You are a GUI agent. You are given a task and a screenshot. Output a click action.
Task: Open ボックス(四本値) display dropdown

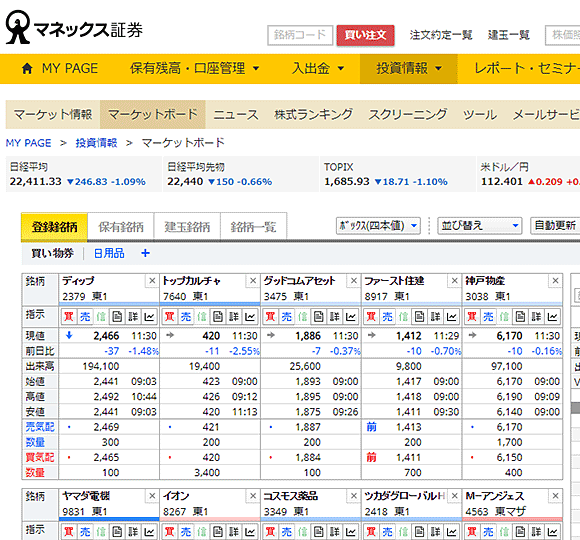pyautogui.click(x=378, y=226)
